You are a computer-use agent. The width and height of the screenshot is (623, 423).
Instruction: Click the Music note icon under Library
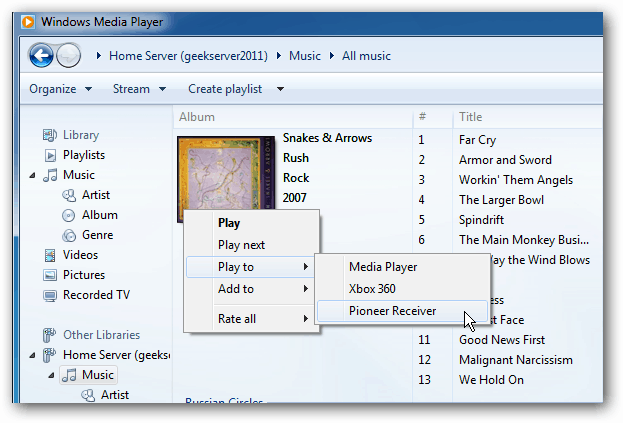coord(50,175)
